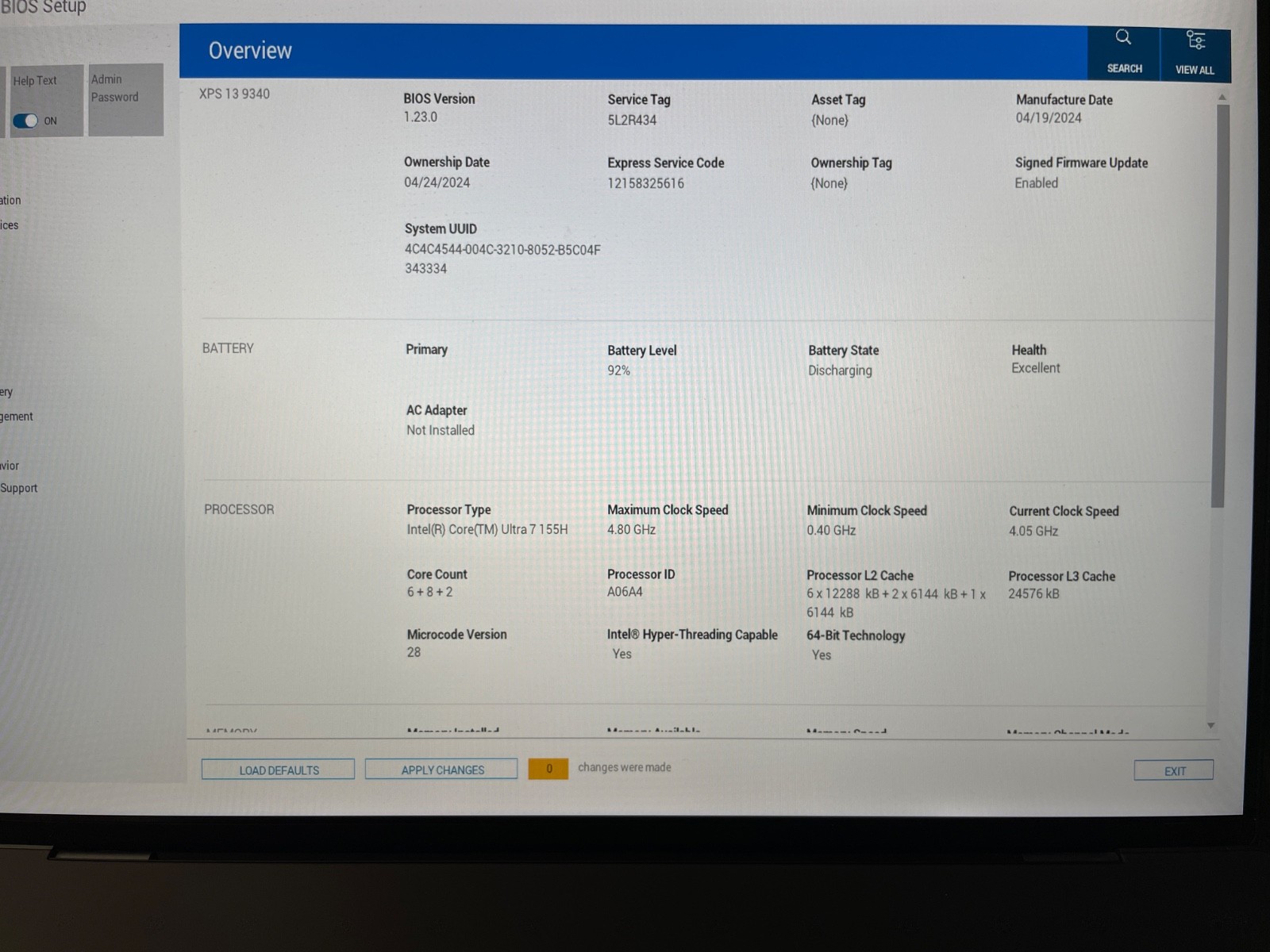Select Current Clock Speed 4.05 GHz

click(1033, 531)
